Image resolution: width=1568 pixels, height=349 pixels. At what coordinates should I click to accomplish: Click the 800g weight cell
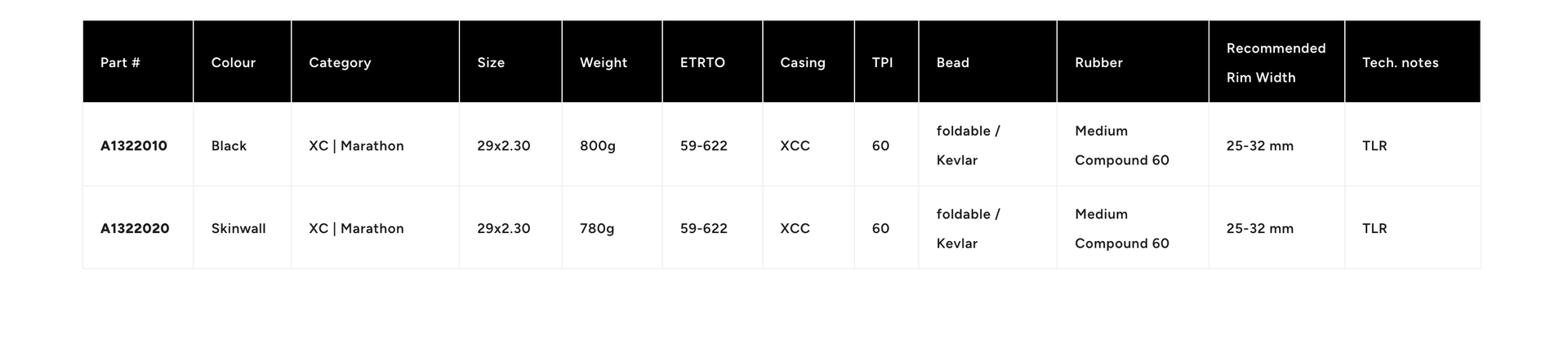(x=598, y=146)
